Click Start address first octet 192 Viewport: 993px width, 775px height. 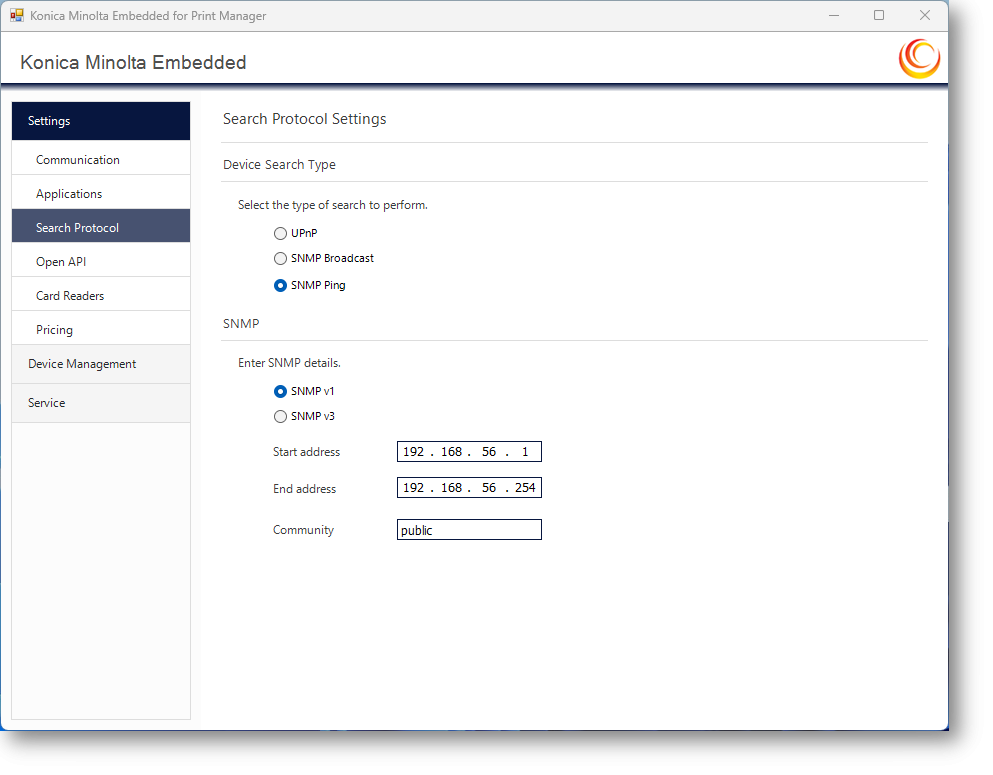tap(414, 451)
